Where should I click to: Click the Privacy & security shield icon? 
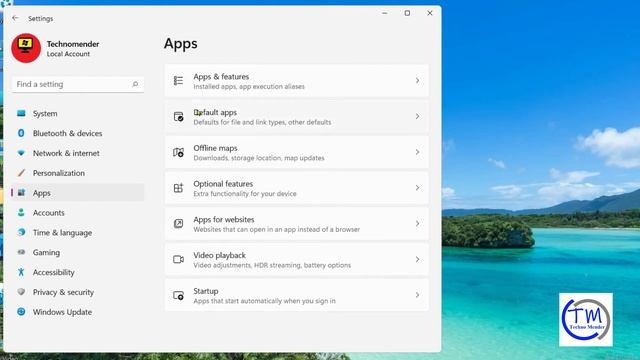pos(21,292)
